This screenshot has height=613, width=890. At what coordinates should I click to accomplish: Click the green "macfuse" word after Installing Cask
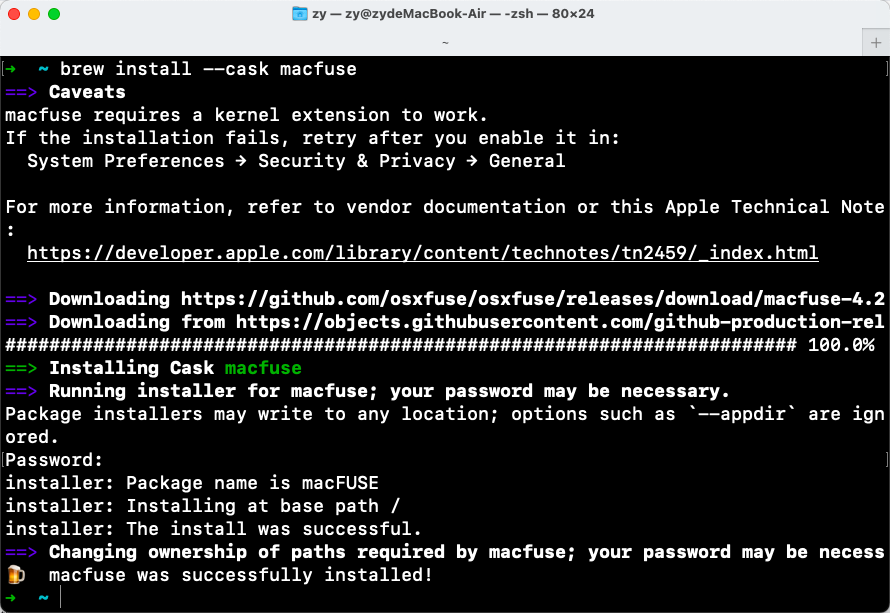coord(263,368)
